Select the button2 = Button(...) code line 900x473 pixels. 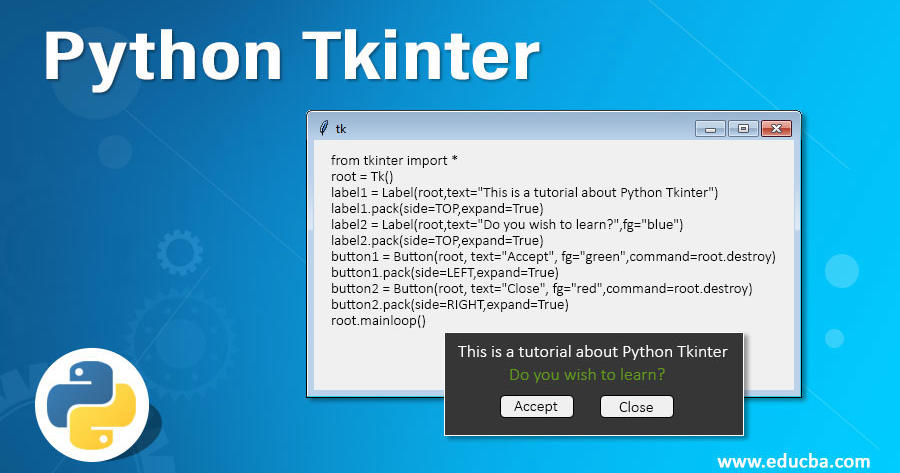tap(541, 289)
